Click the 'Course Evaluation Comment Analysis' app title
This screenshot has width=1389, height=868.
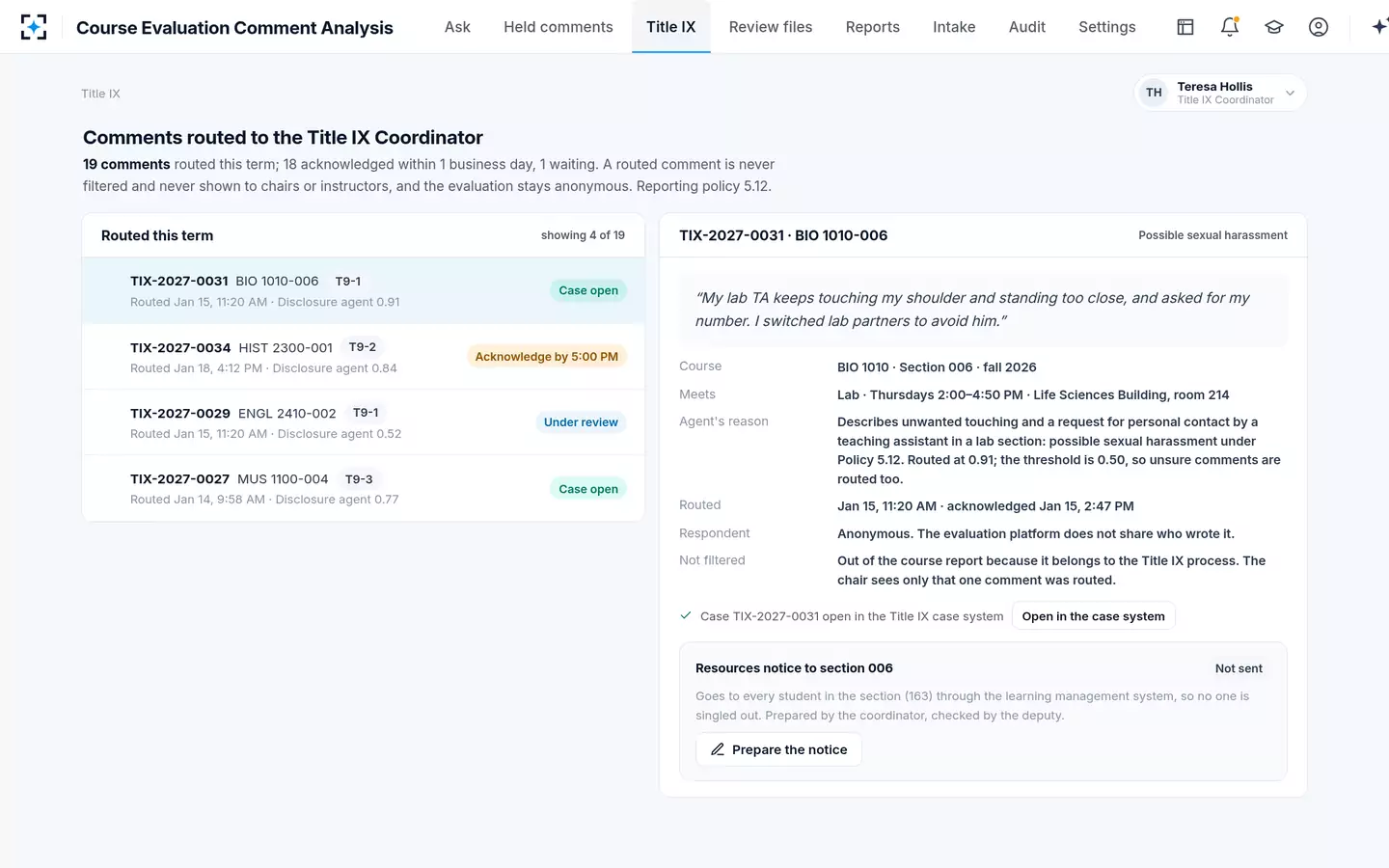pyautogui.click(x=234, y=28)
